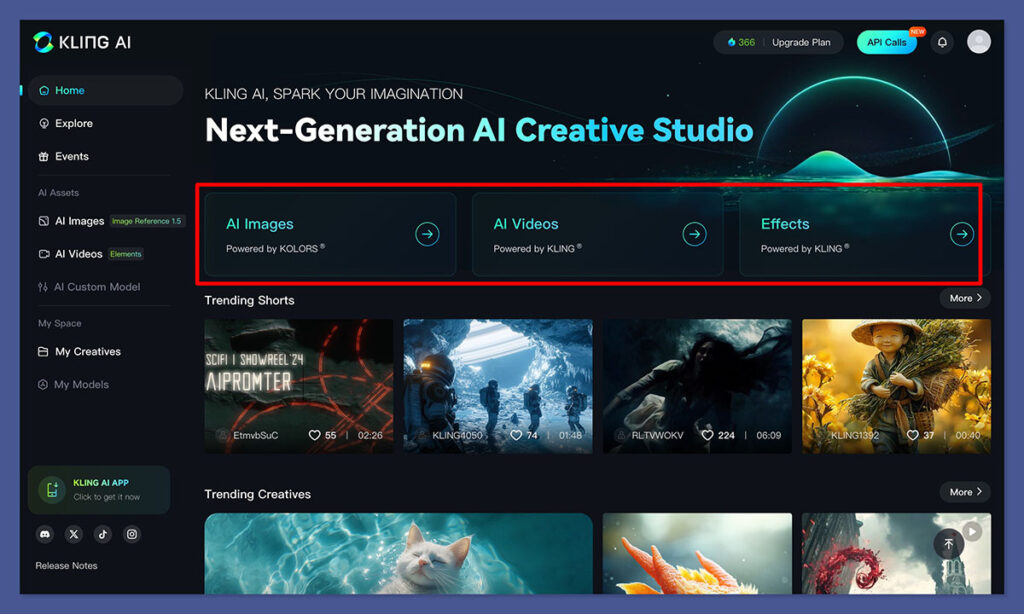This screenshot has width=1024, height=614.
Task: Open the sleeping white cat thumbnail
Action: [x=398, y=555]
